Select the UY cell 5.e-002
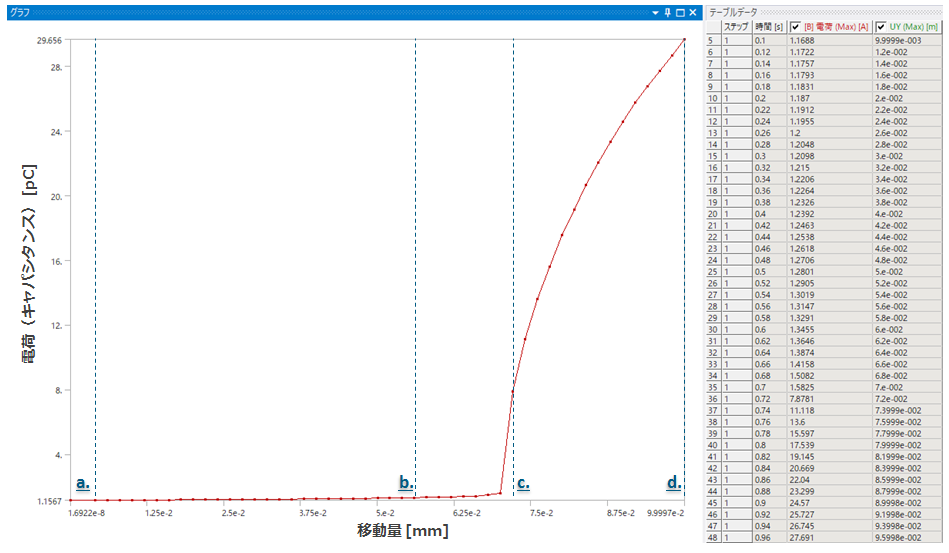The width and height of the screenshot is (949, 553). [x=907, y=272]
